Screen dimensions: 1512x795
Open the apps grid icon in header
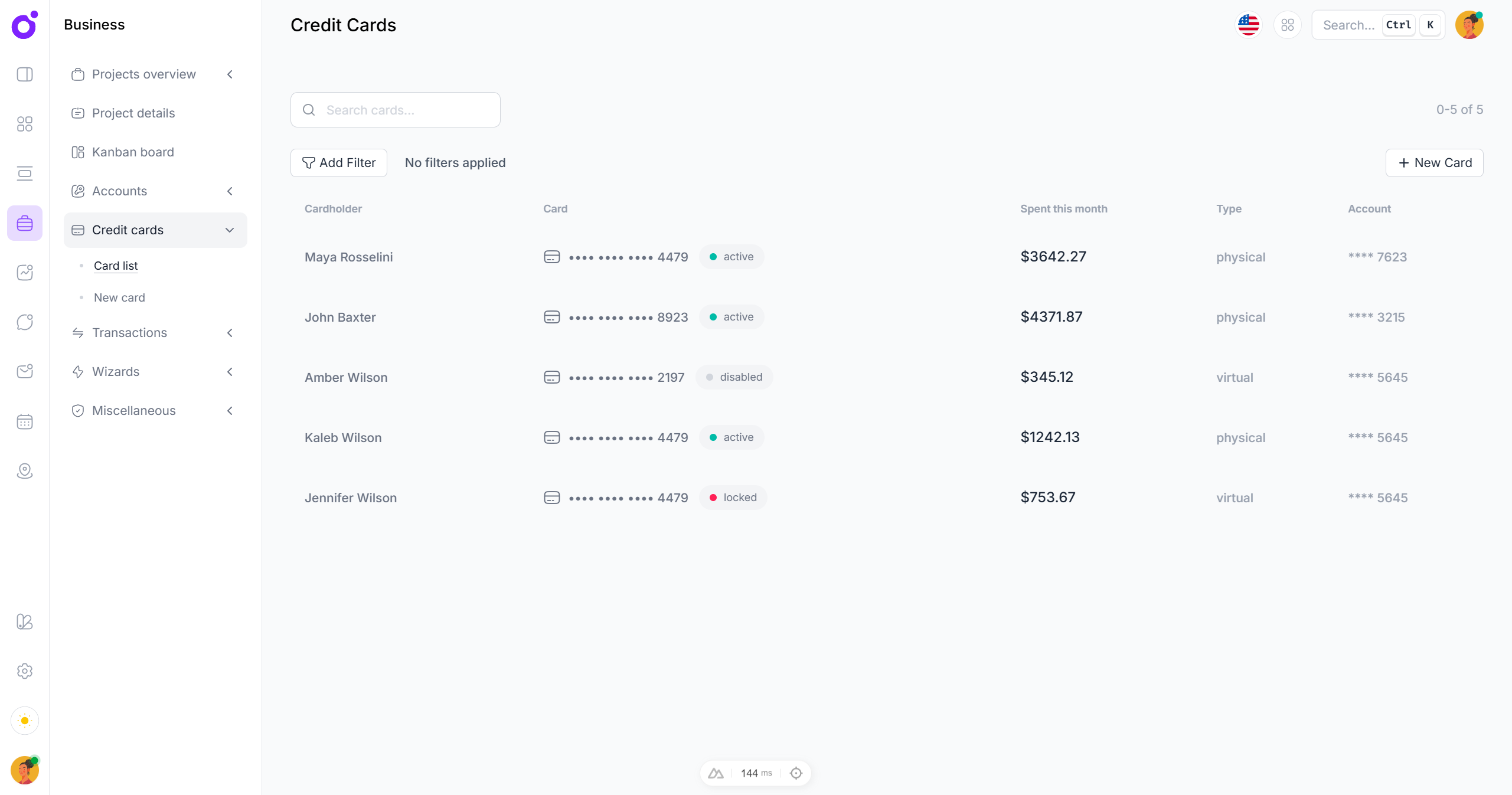(x=1288, y=25)
